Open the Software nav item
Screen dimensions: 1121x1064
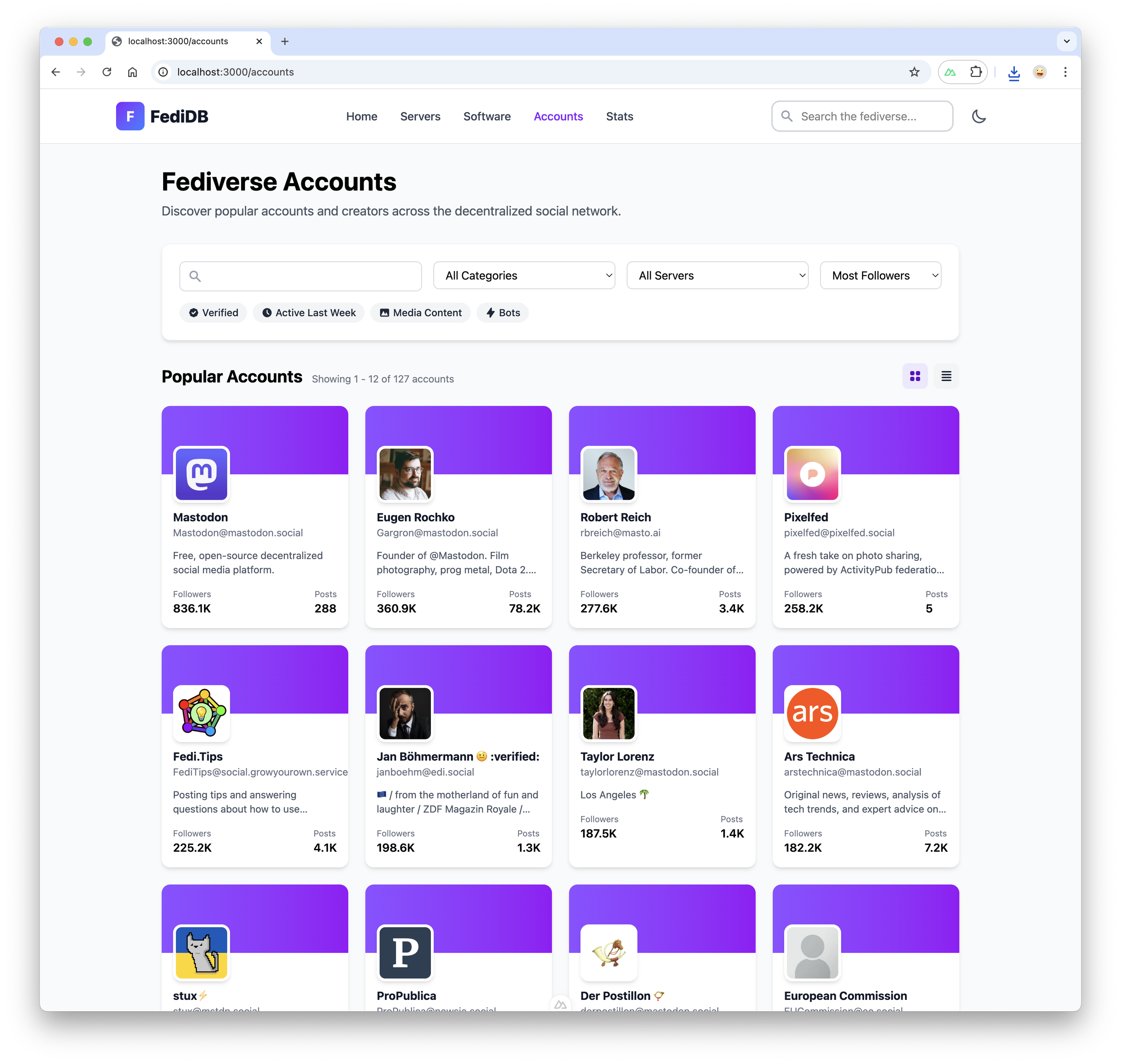pyautogui.click(x=487, y=116)
